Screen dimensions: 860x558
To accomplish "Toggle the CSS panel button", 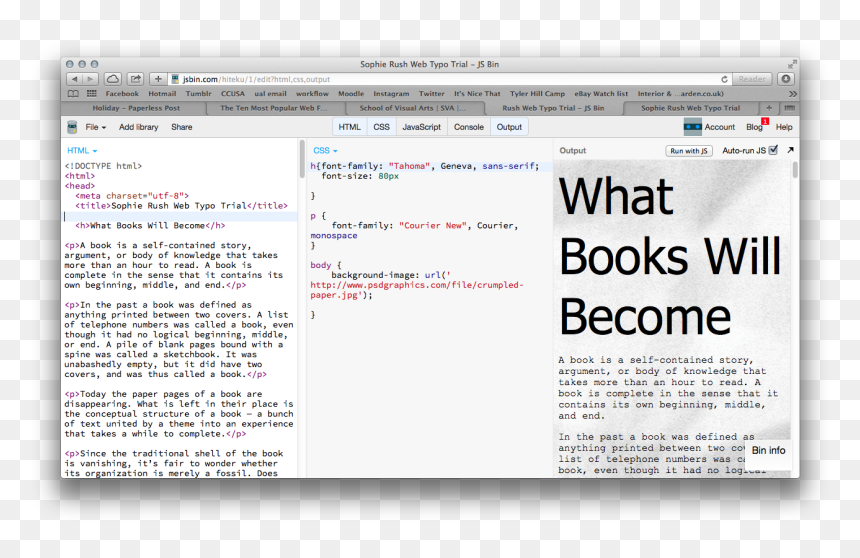I will point(381,127).
